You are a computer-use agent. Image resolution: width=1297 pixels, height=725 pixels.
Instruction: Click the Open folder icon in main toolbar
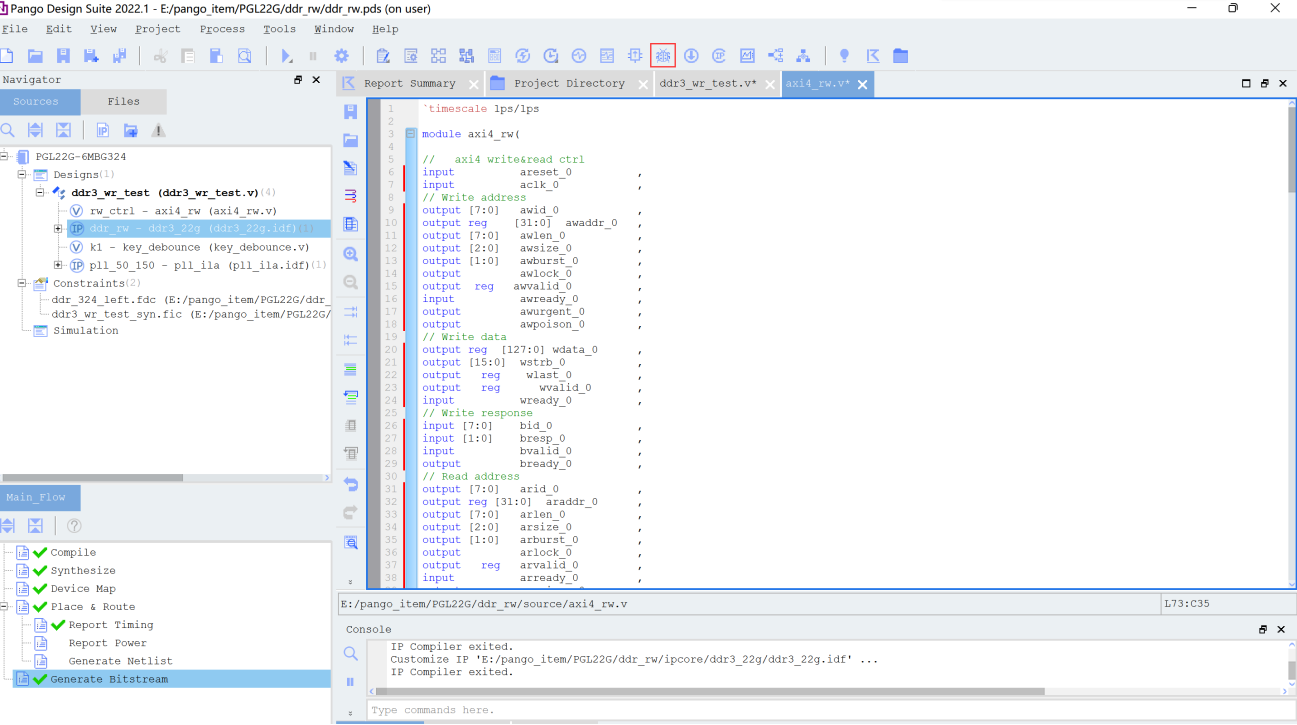[x=35, y=56]
